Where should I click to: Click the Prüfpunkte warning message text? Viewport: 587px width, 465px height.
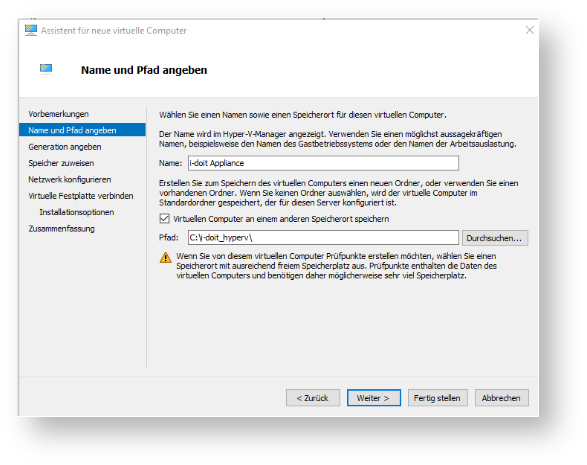tap(336, 266)
